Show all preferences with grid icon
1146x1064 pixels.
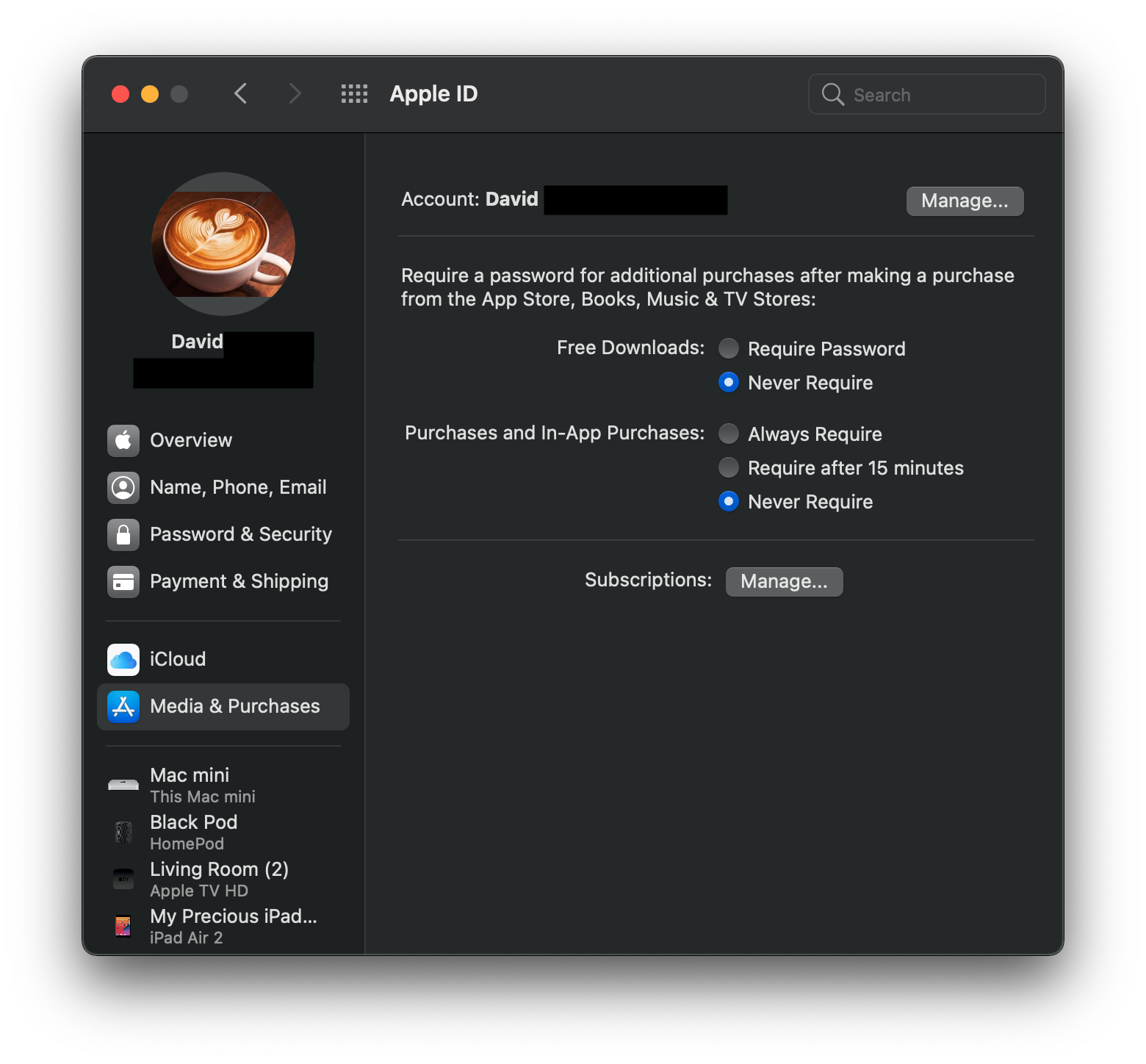coord(354,94)
